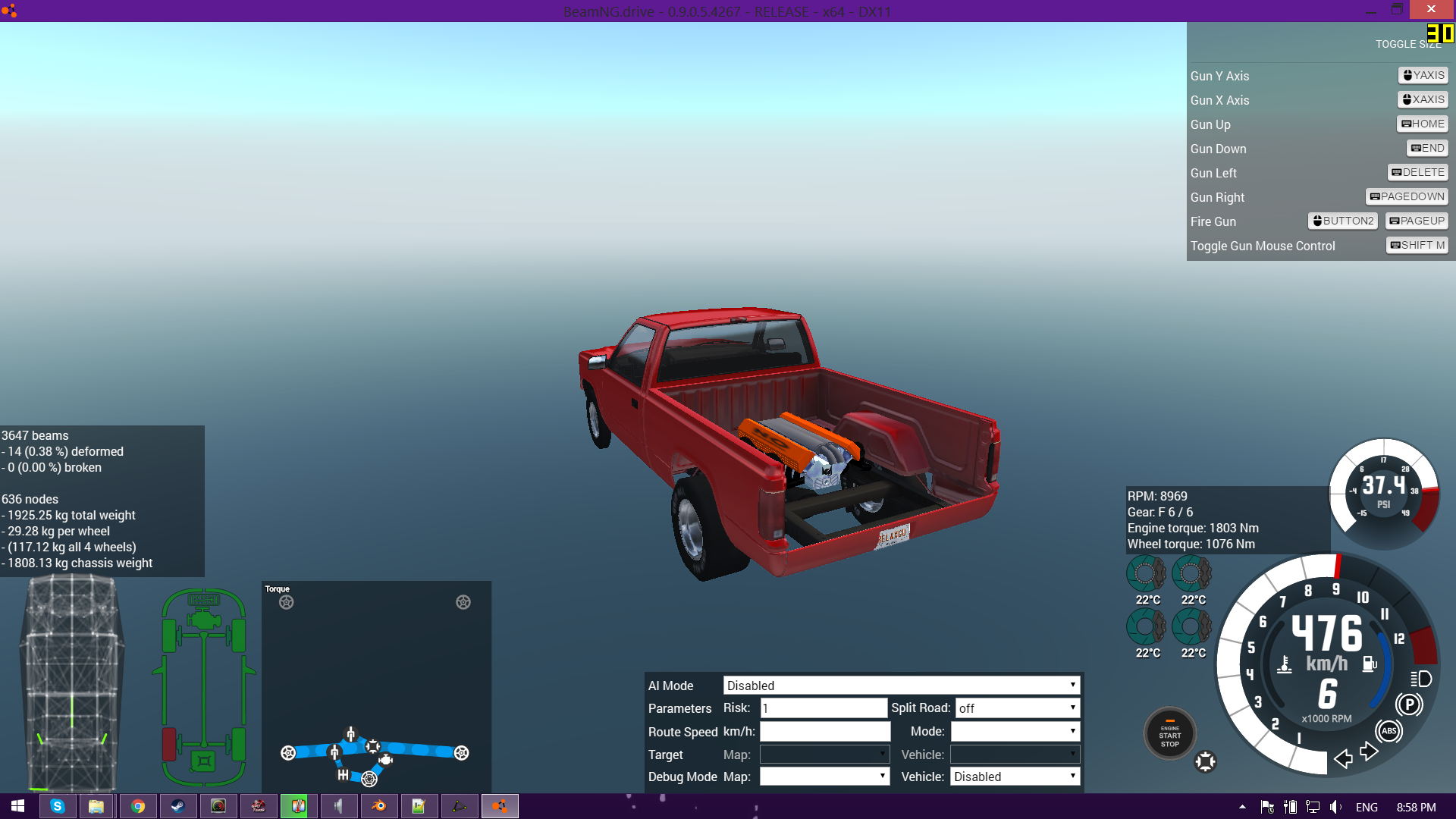Click the ABS indicator icon
The width and height of the screenshot is (1456, 819).
pyautogui.click(x=1389, y=731)
